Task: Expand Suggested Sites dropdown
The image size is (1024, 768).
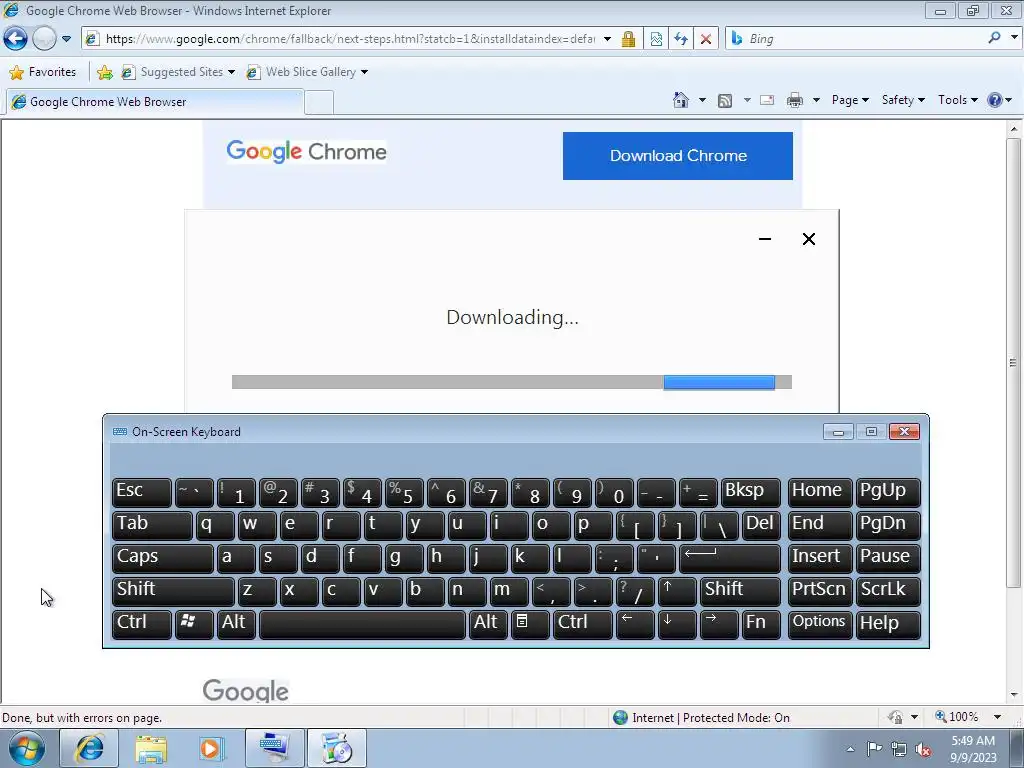Action: pyautogui.click(x=231, y=72)
